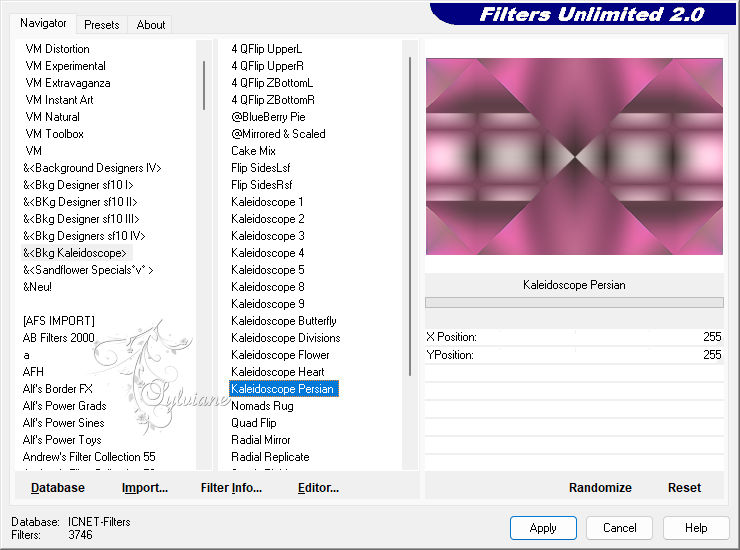Choose Quad Flip filter
The height and width of the screenshot is (550, 740).
coord(254,423)
